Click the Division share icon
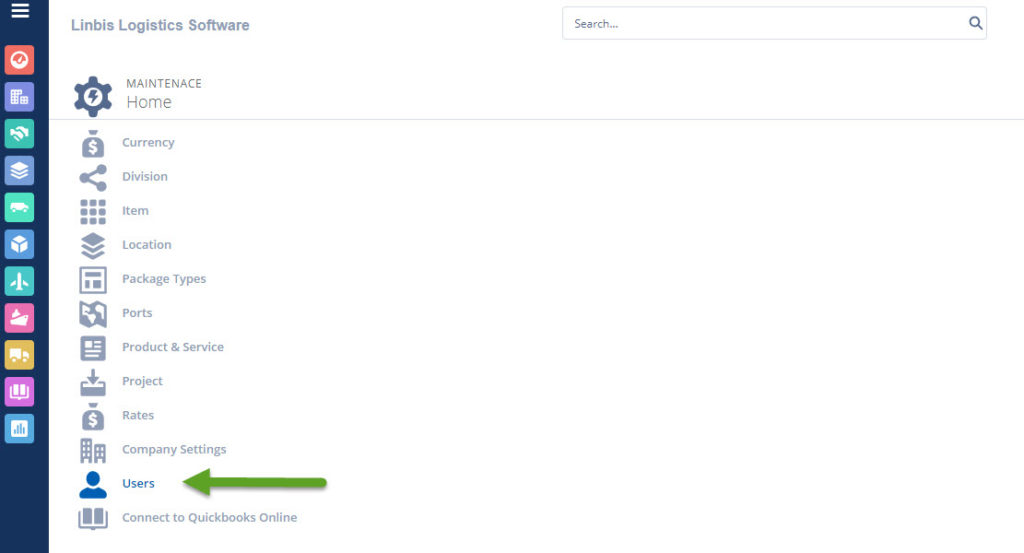Image resolution: width=1024 pixels, height=553 pixels. coord(93,178)
